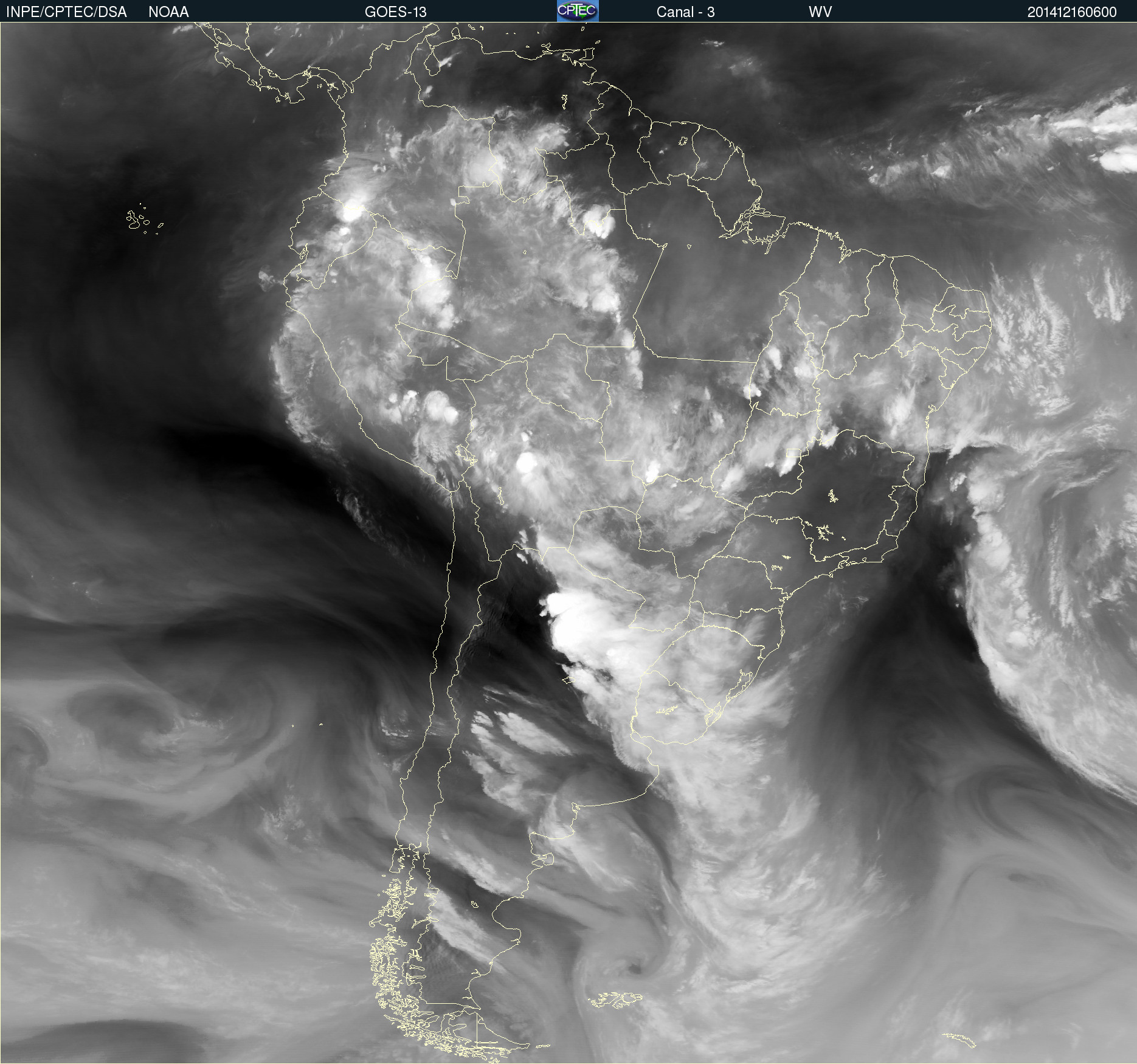Click the WV label in header
Viewport: 1137px width, 1064px height.
[x=820, y=12]
